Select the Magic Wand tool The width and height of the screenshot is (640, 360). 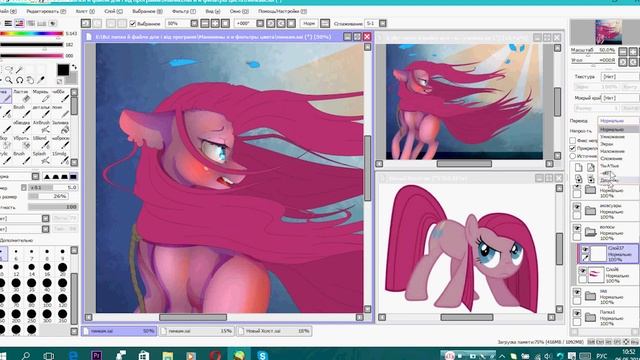[19, 70]
